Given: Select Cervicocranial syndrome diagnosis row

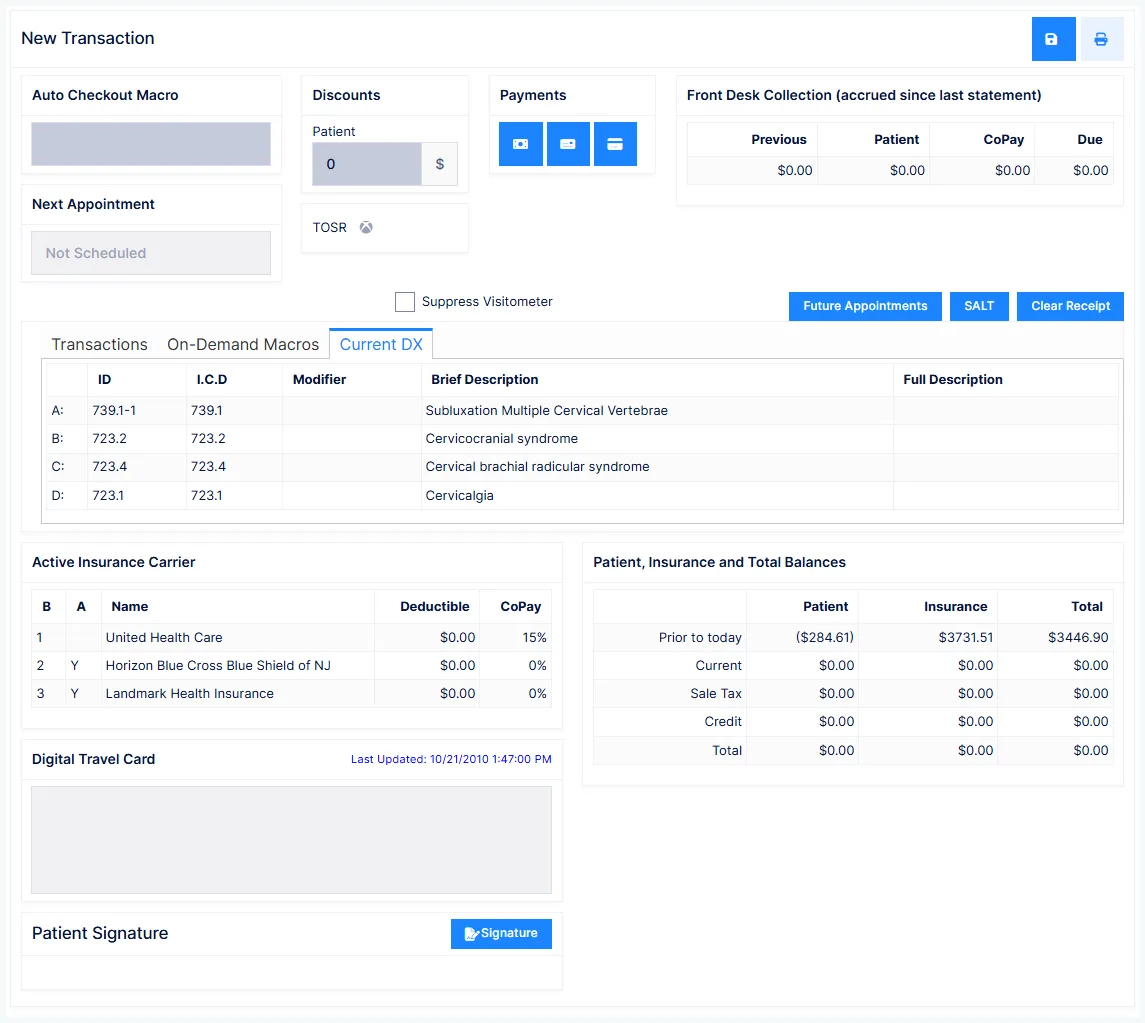Looking at the screenshot, I should (582, 439).
